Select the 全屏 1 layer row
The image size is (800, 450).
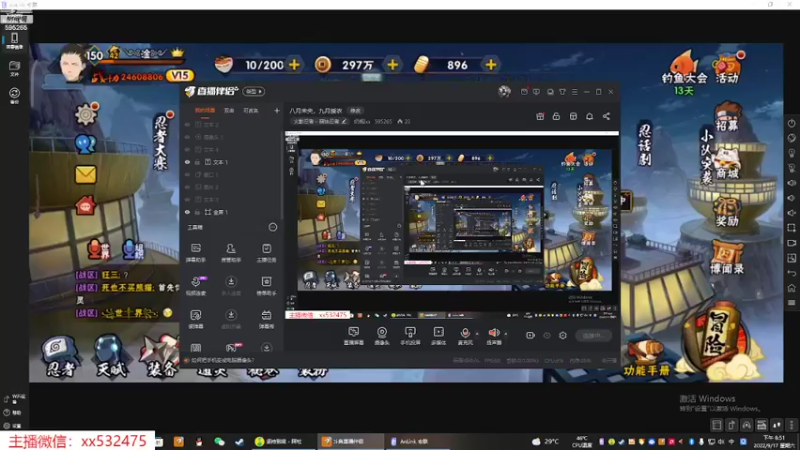pos(232,212)
